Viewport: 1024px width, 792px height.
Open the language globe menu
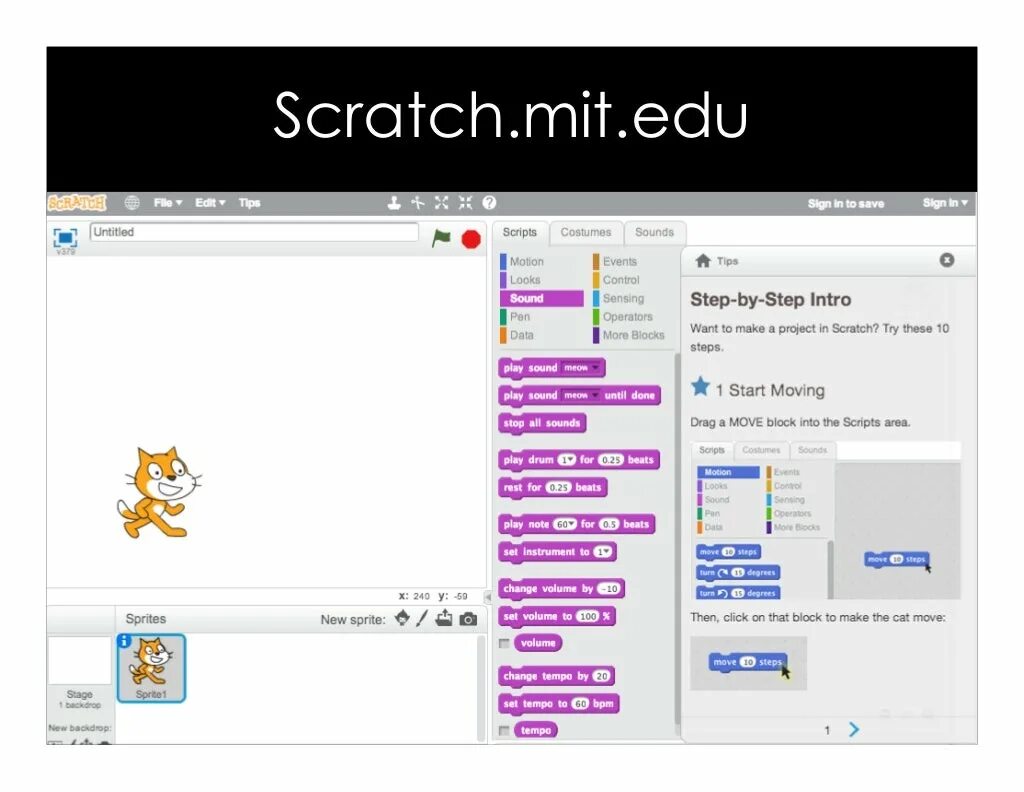pos(132,203)
